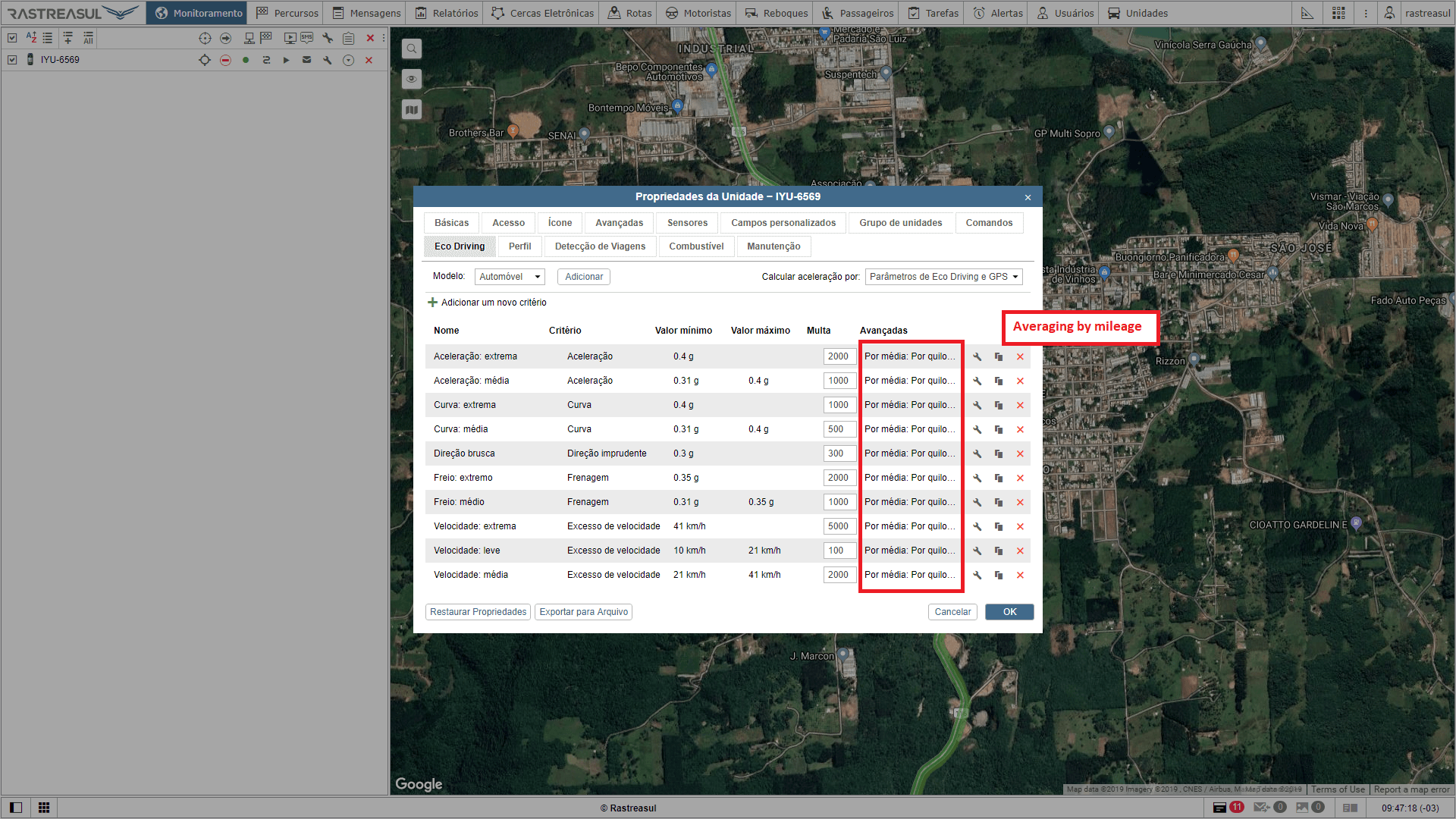Open wrench settings for Freio: médio
Screen dimensions: 1456x819
(977, 502)
